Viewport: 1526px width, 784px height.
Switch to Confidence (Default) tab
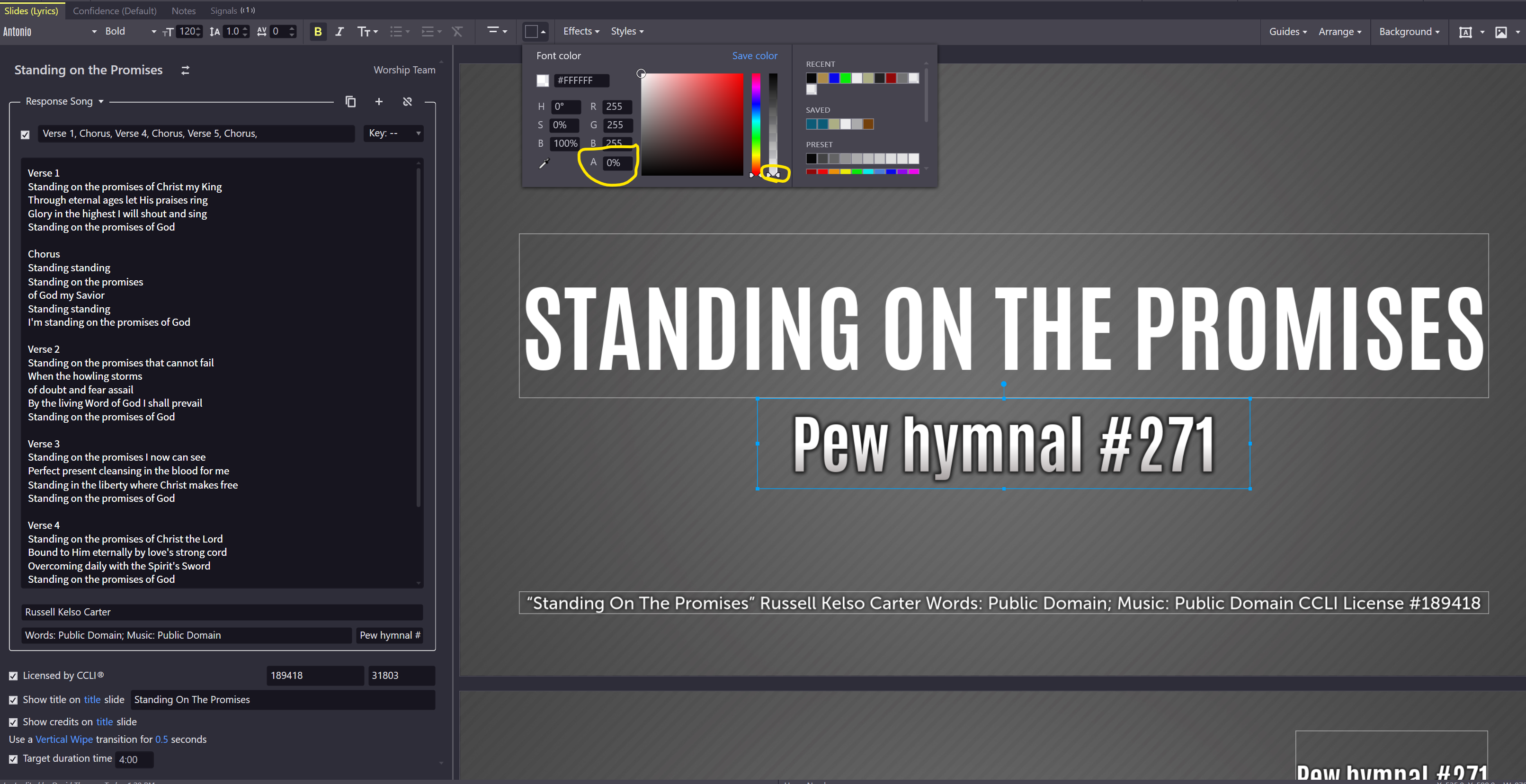pos(115,11)
